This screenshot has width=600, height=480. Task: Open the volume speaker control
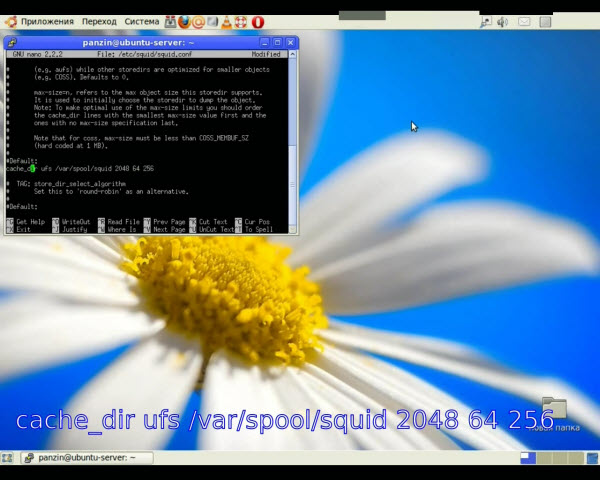(x=502, y=21)
